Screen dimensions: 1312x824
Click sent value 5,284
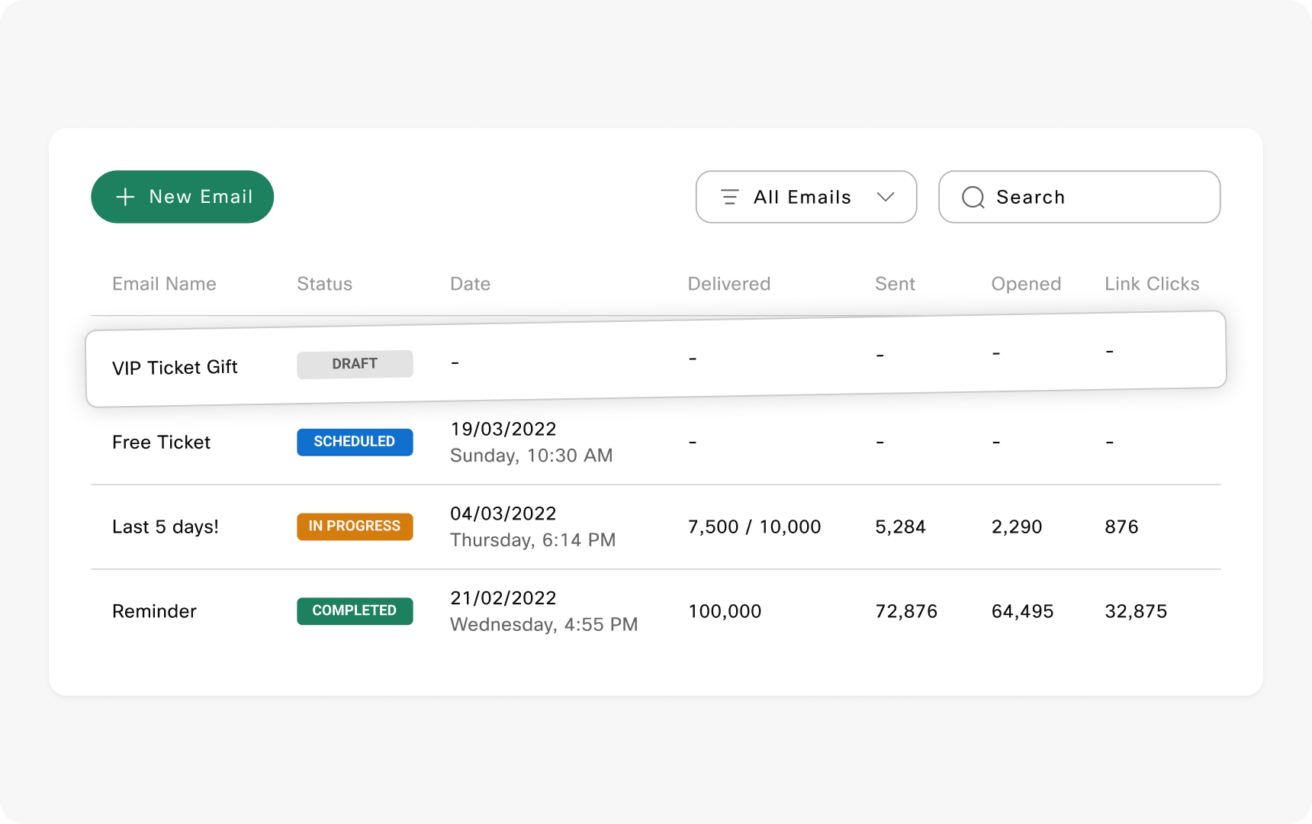(900, 527)
